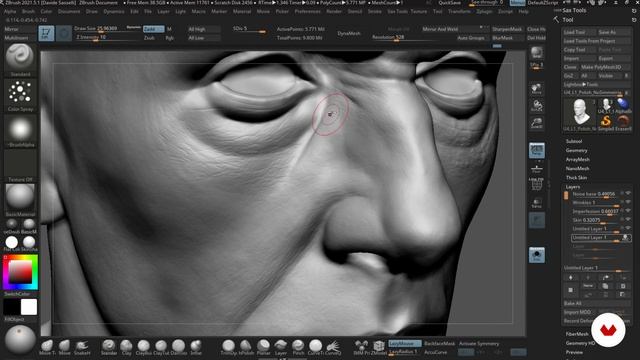Click the BPR render icon on right shelf

[537, 52]
